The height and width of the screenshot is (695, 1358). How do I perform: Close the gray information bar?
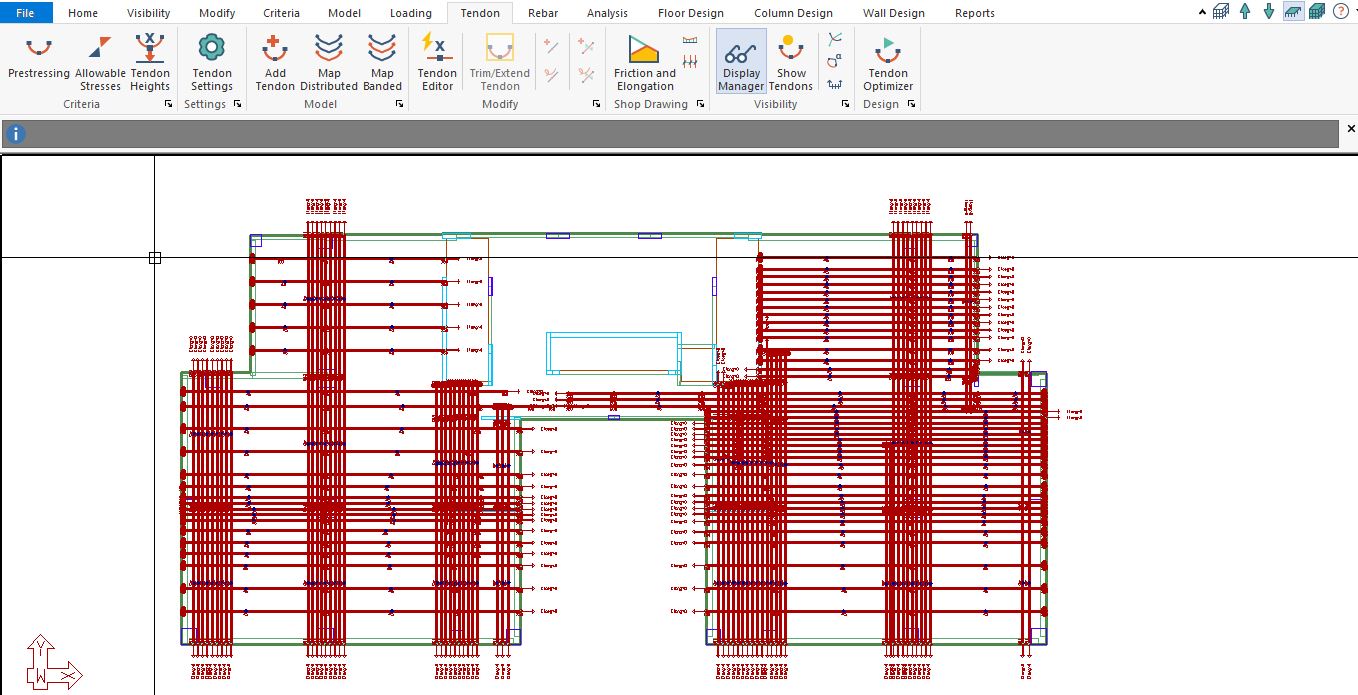1351,129
